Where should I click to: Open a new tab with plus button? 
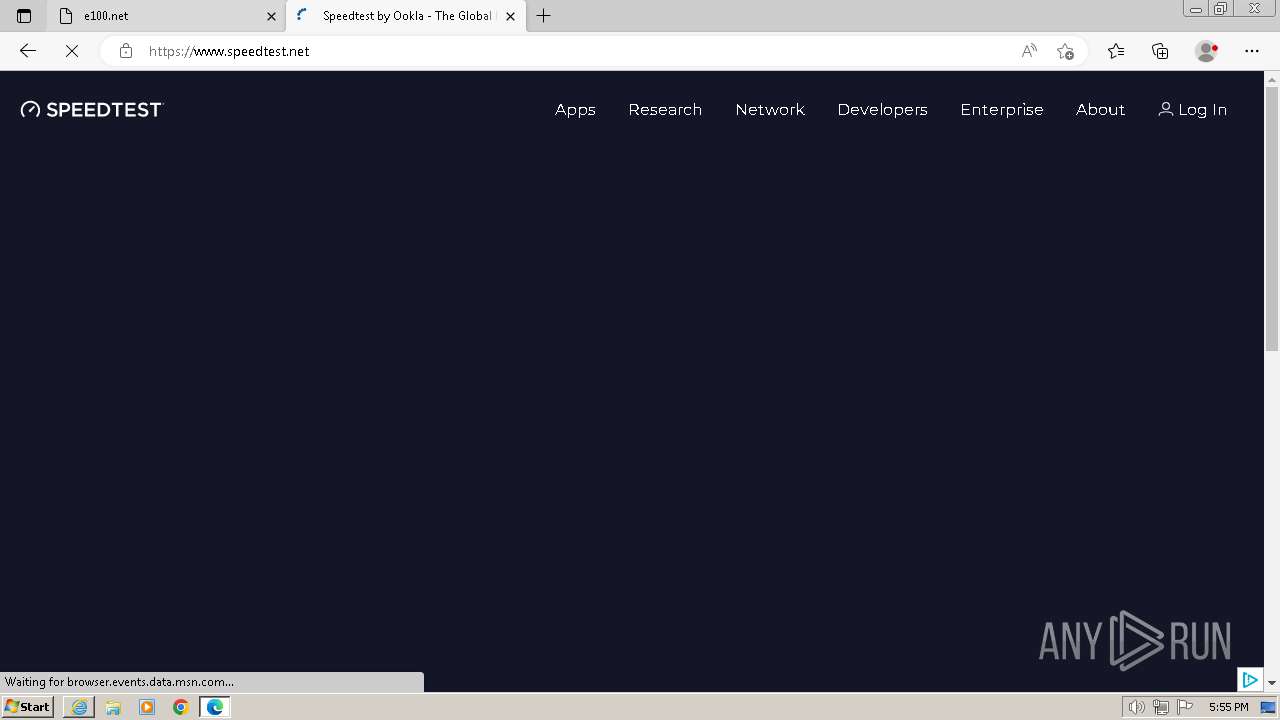point(544,16)
